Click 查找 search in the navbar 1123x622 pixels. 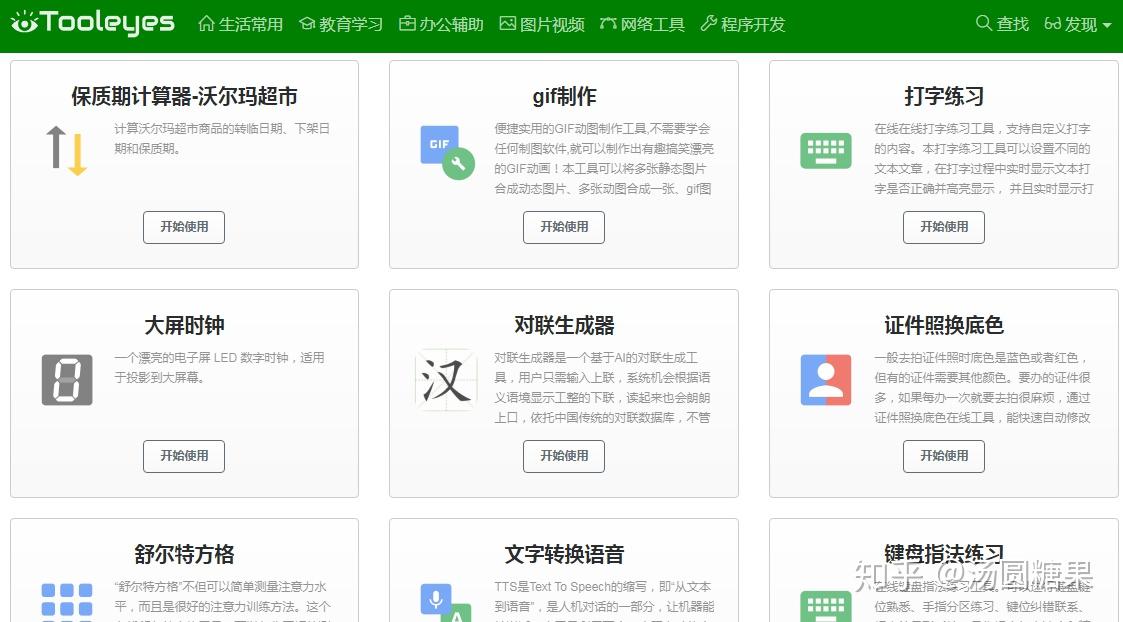(1002, 24)
